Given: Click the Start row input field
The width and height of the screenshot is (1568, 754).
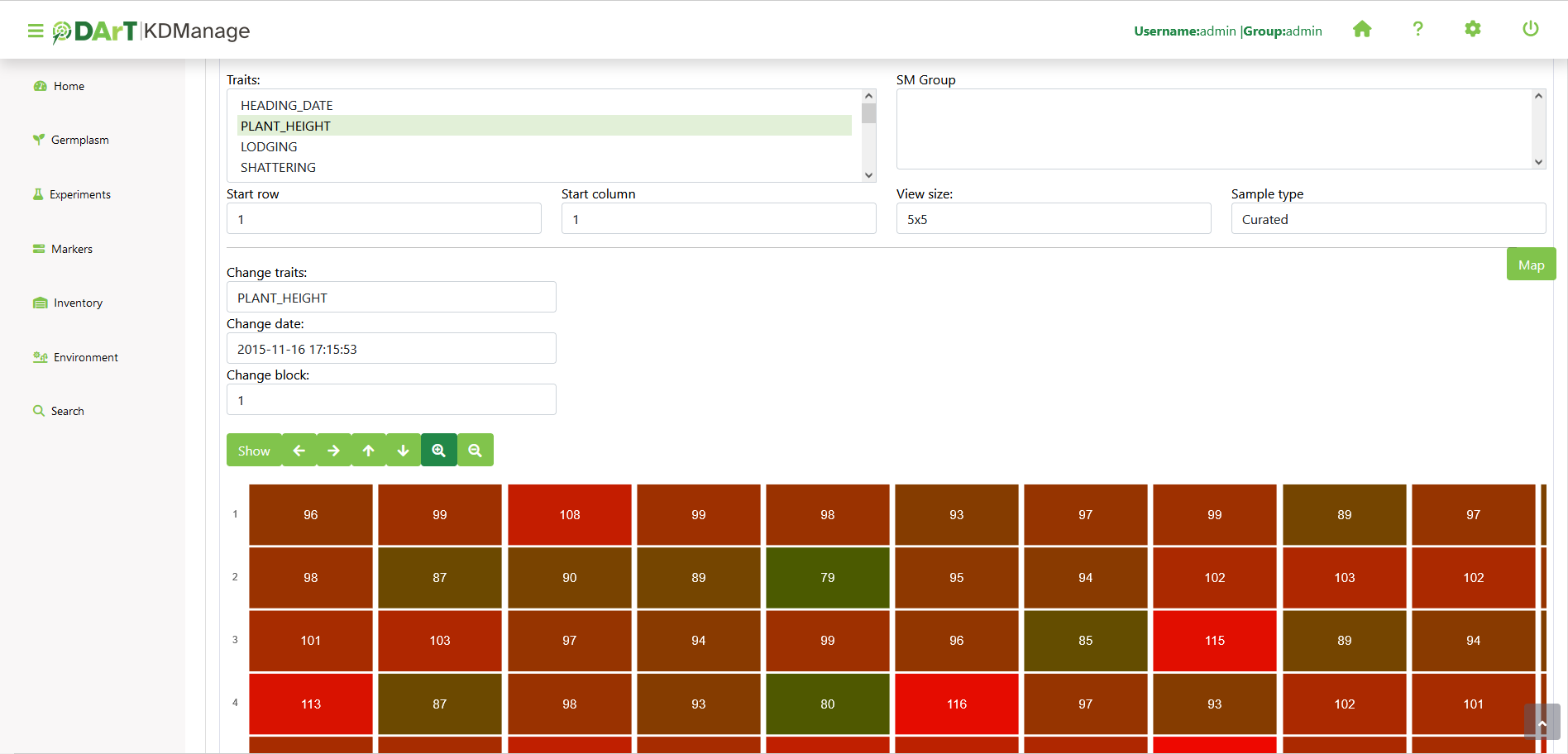Looking at the screenshot, I should point(384,219).
